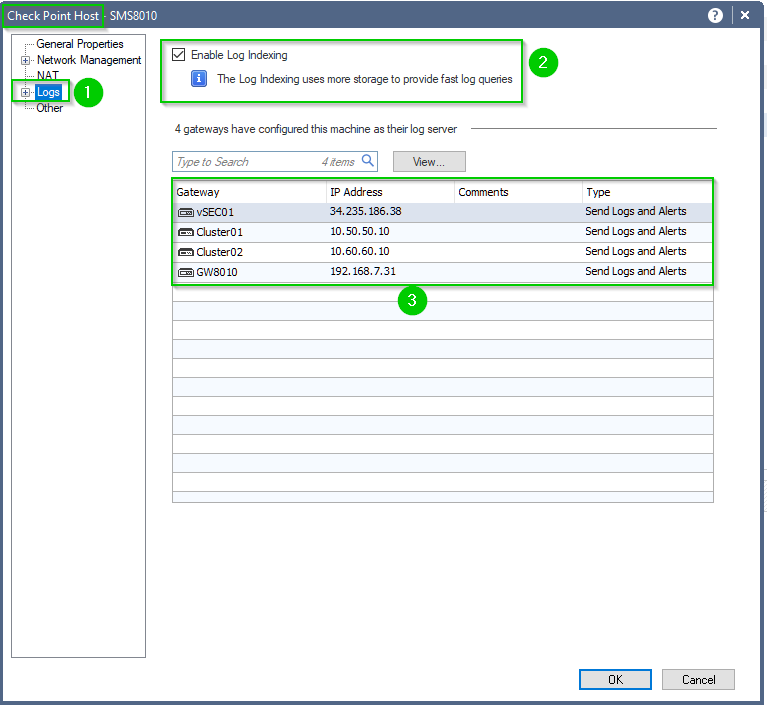Image resolution: width=767 pixels, height=705 pixels.
Task: Select NAT in the tree
Action: pyautogui.click(x=47, y=75)
